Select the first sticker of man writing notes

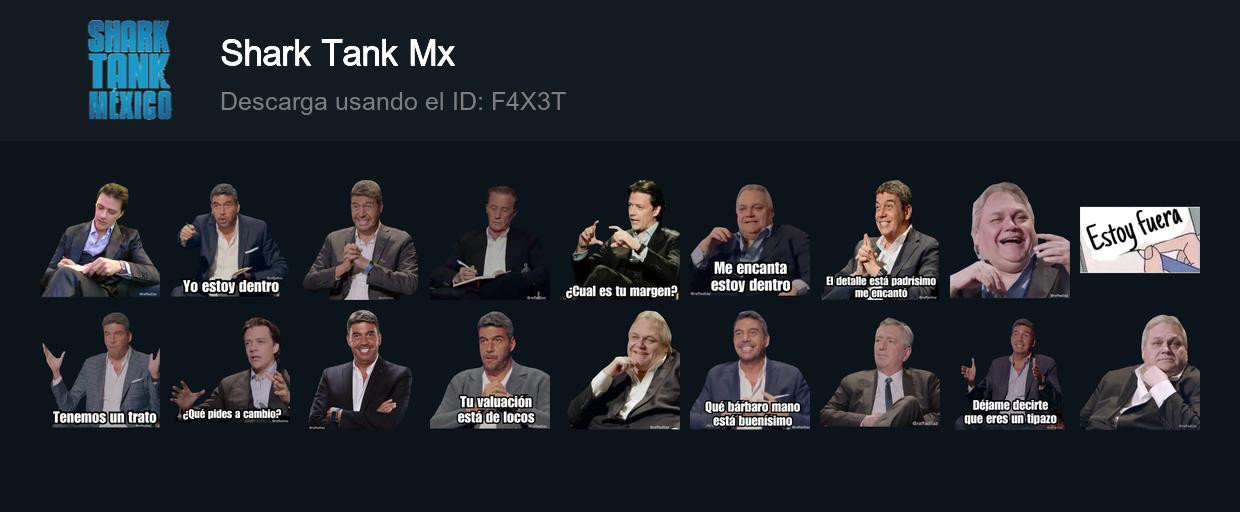[x=100, y=240]
